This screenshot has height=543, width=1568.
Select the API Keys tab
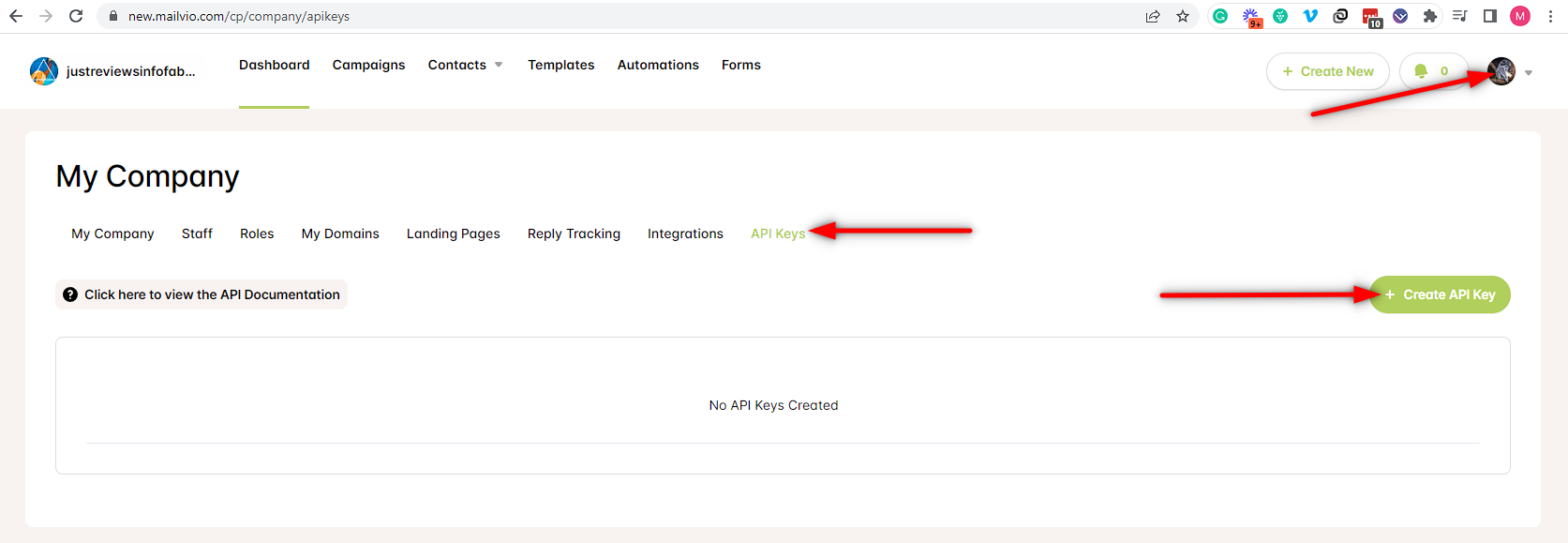point(778,234)
